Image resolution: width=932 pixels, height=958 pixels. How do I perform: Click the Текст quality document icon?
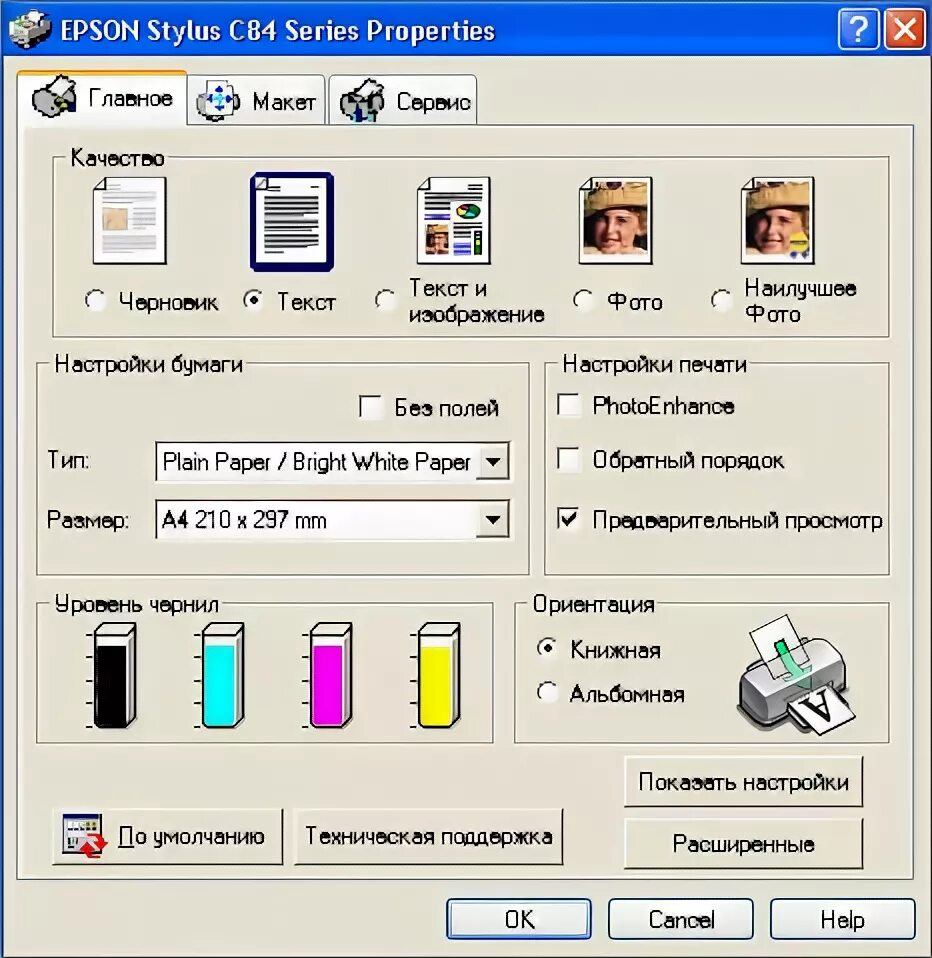[x=292, y=222]
